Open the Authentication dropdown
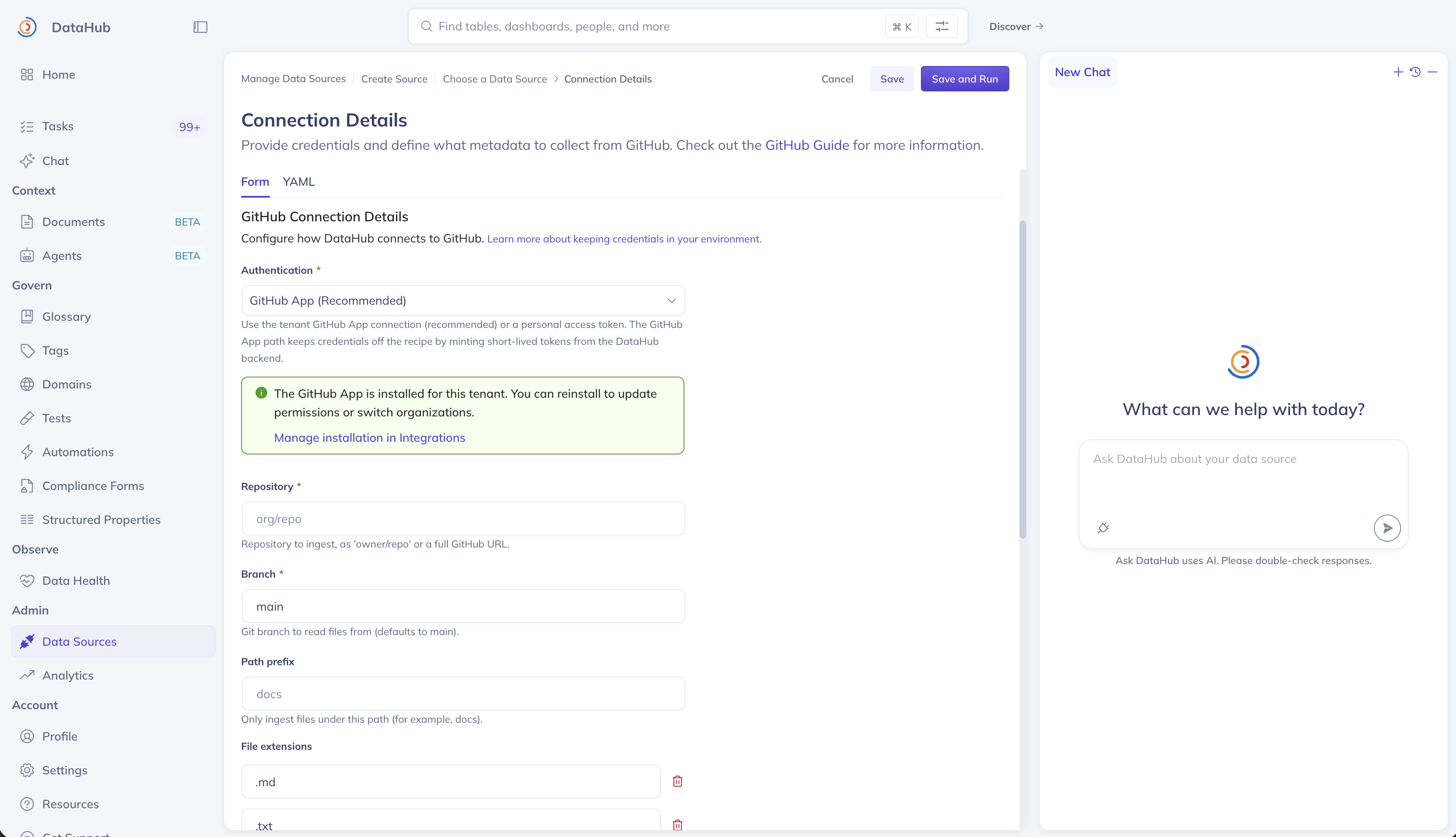The height and width of the screenshot is (837, 1456). 463,301
